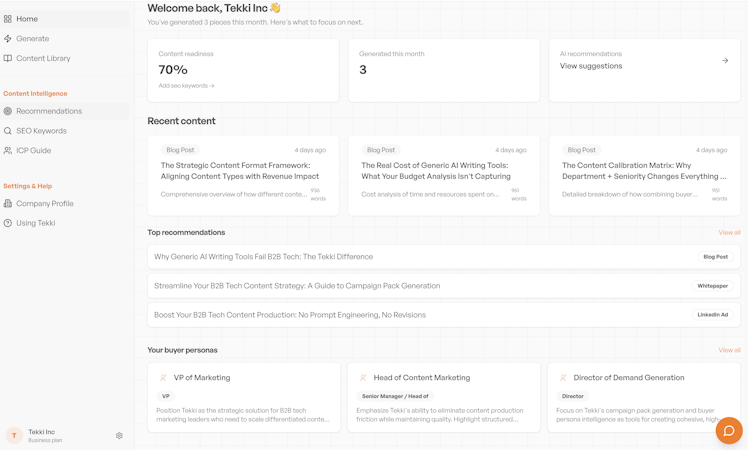Open the Campaign Pack Generation whitepaper recommendation

click(x=297, y=286)
